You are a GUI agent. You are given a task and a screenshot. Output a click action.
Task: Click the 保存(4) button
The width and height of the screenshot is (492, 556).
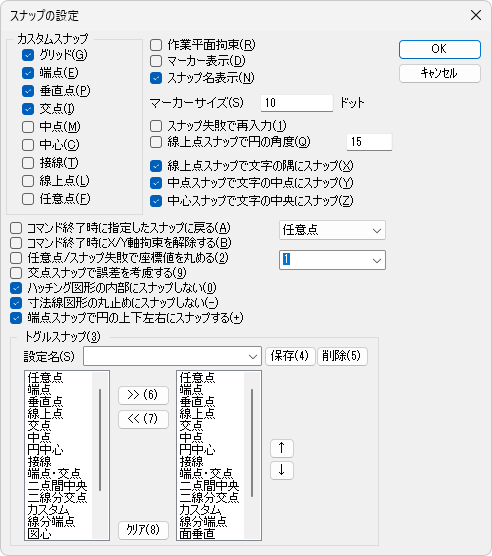[290, 356]
